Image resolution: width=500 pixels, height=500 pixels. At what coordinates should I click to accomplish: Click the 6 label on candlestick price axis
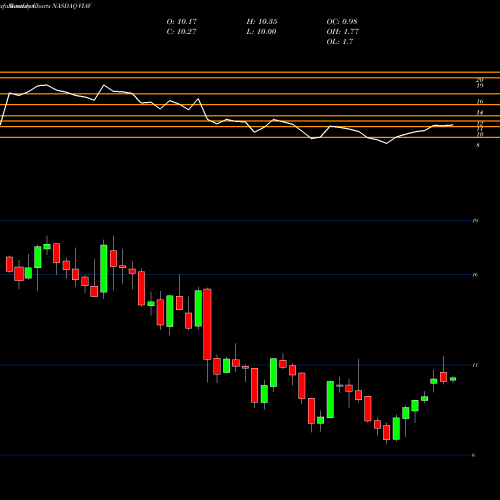[x=473, y=455]
